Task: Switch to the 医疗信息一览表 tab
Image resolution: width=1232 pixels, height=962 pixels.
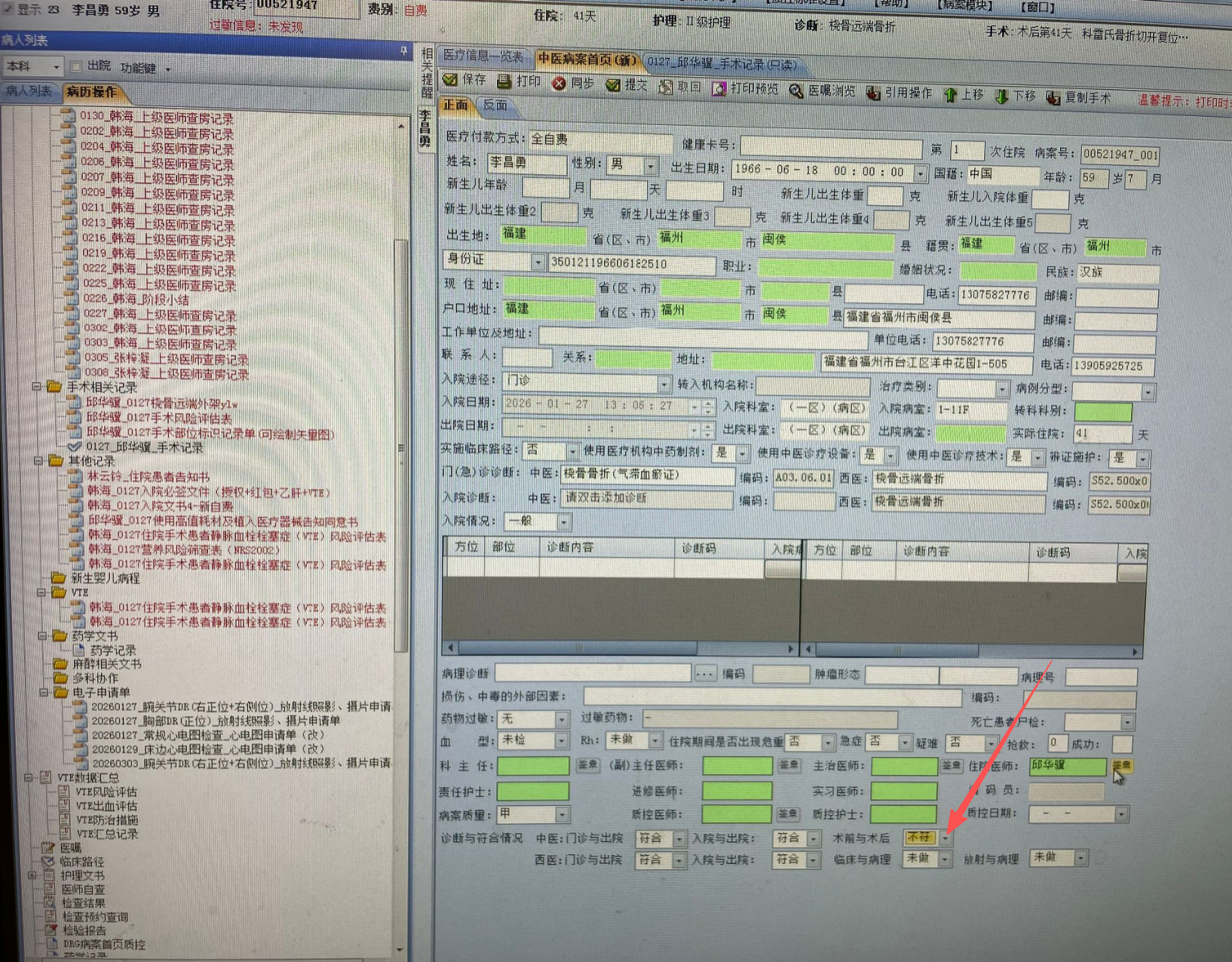Action: 483,56
